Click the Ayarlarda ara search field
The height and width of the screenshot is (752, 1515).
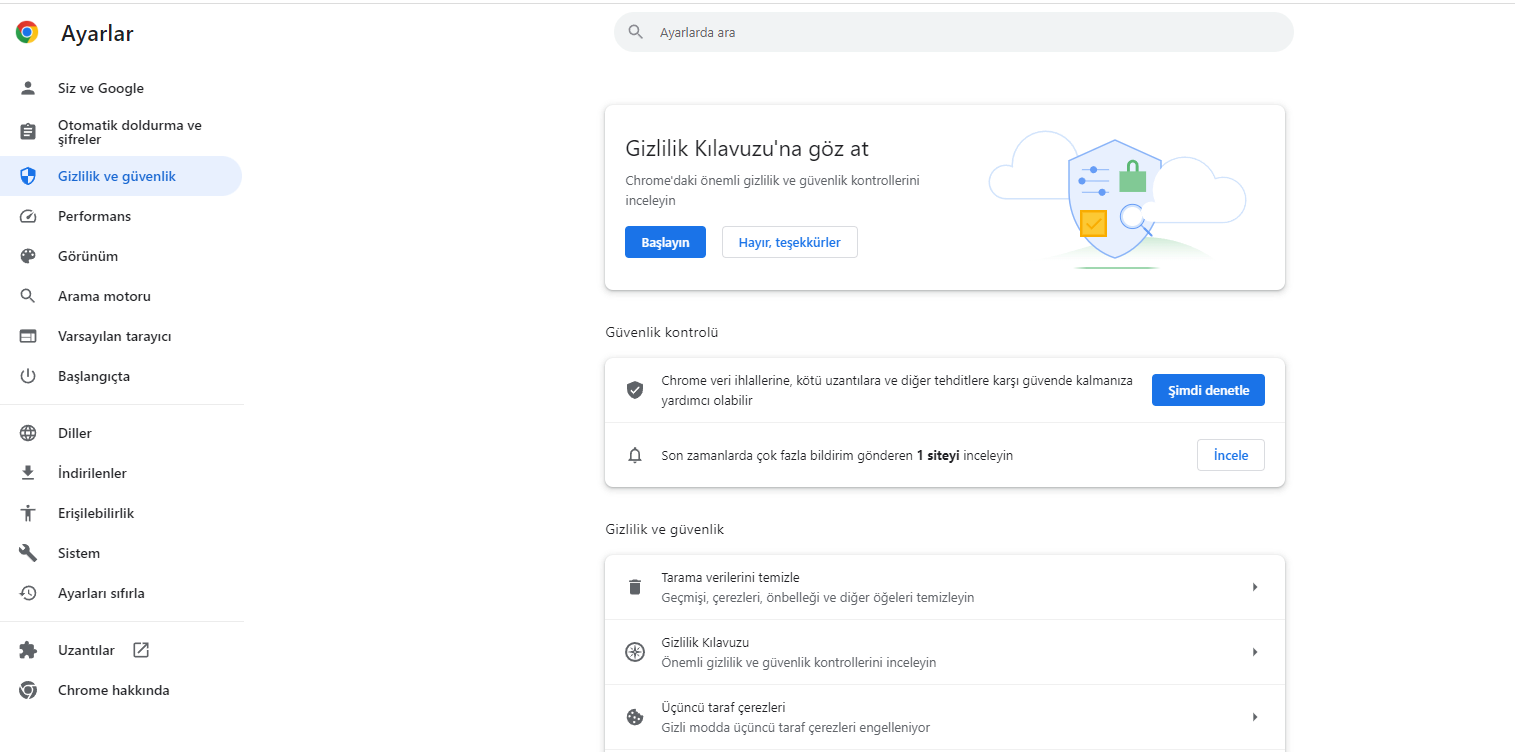[x=952, y=32]
